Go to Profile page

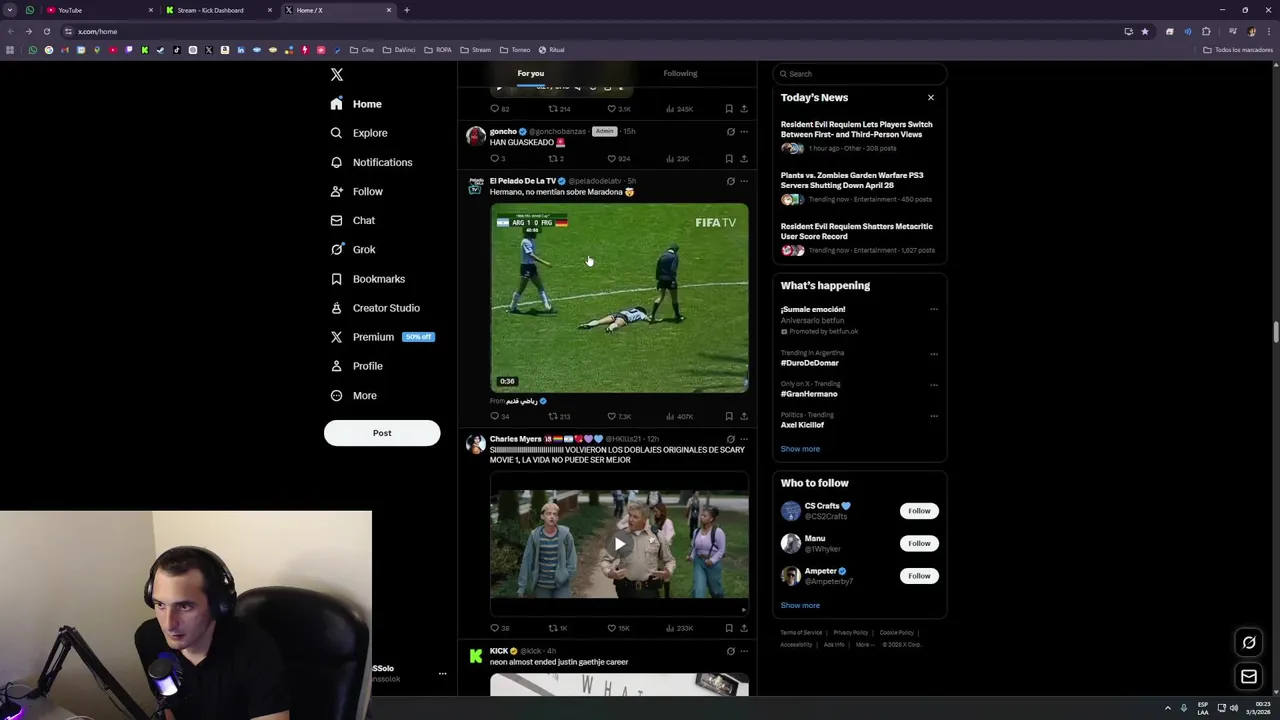click(357, 366)
